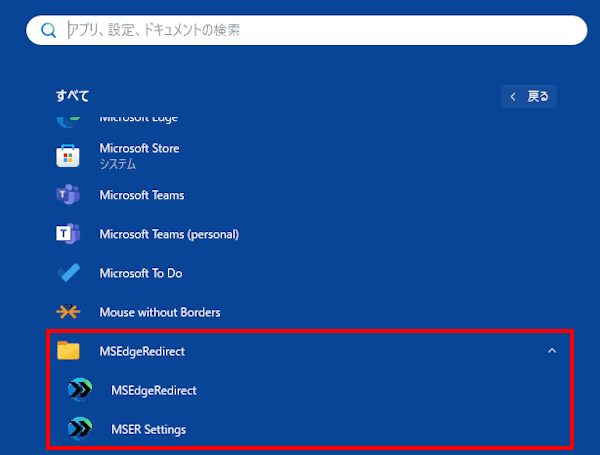Launch Microsoft Teams (personal) by its label
This screenshot has height=455, width=600.
coord(168,234)
